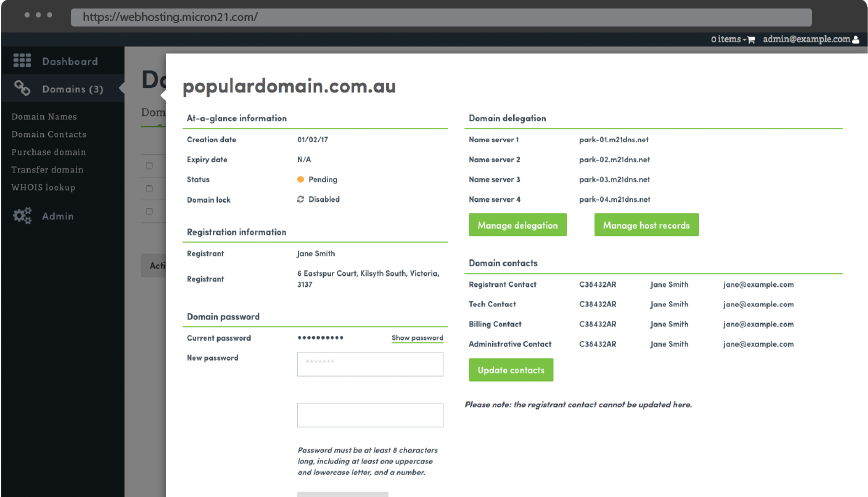Click the masked current password dots
This screenshot has width=868, height=497.
point(321,338)
